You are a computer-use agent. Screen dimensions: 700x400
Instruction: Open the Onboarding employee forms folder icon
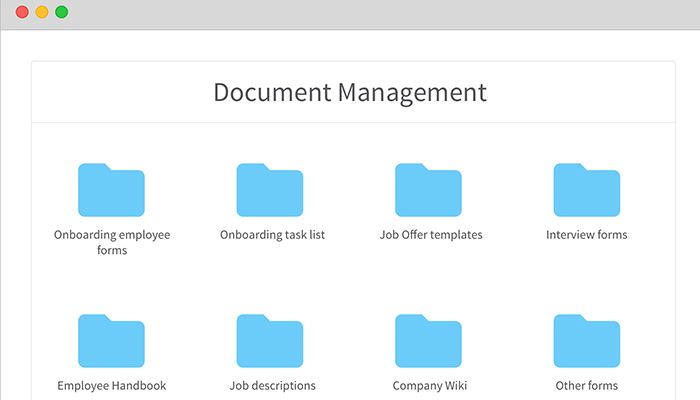coord(111,190)
